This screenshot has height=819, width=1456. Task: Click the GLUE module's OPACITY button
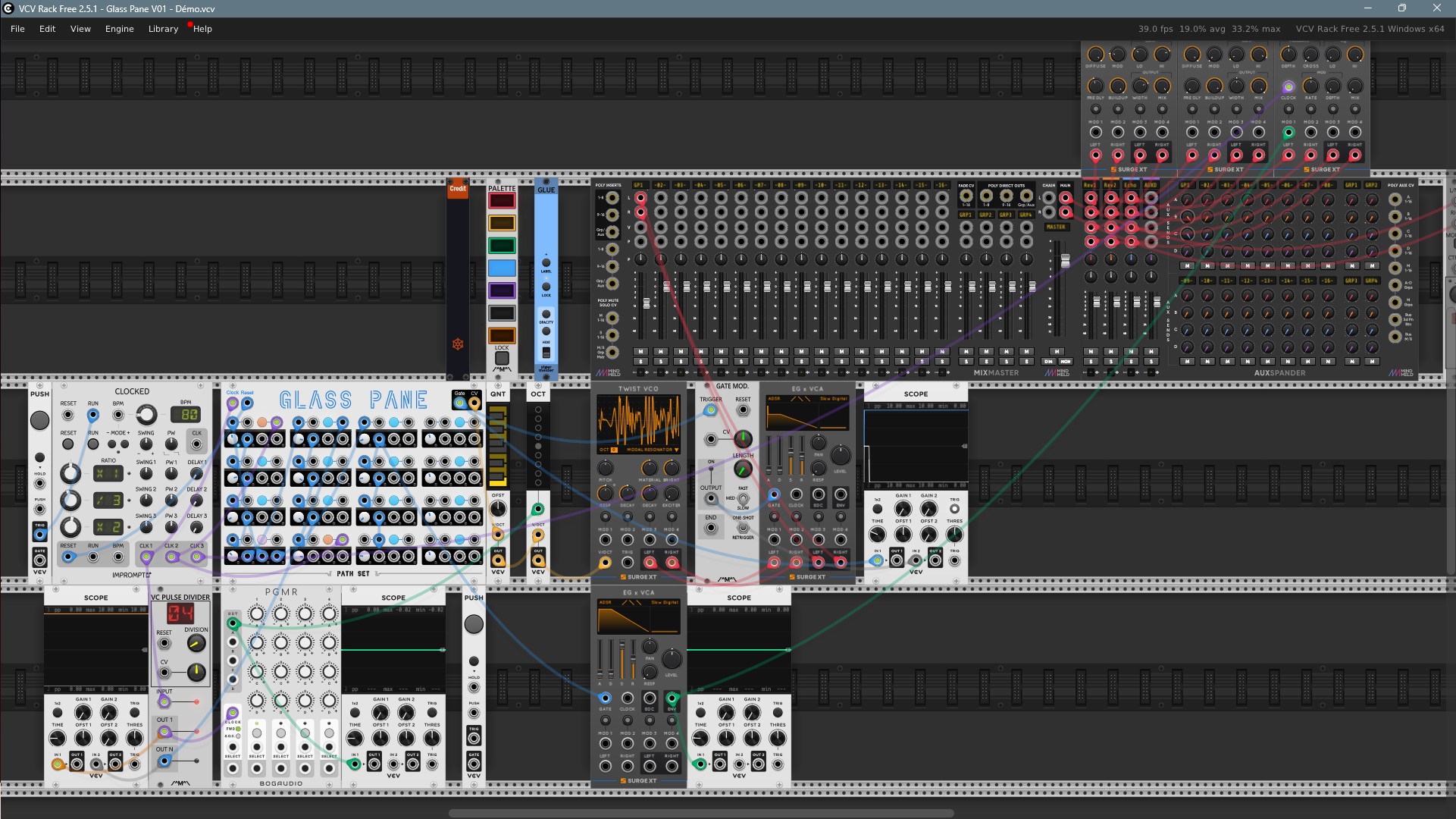(546, 314)
